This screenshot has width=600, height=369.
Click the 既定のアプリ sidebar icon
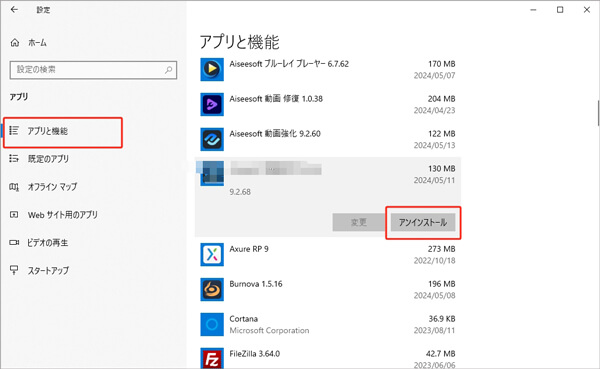point(14,158)
